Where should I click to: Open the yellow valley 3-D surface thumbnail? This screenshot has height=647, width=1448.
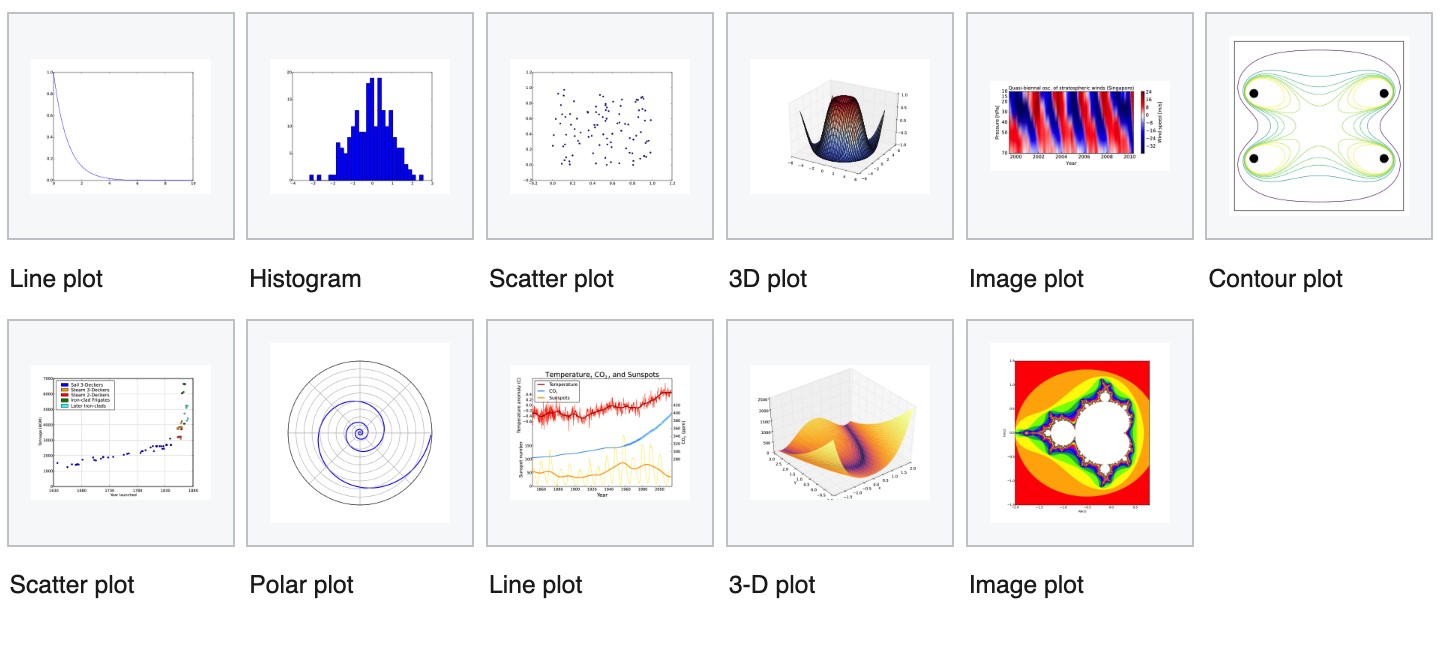[x=840, y=433]
